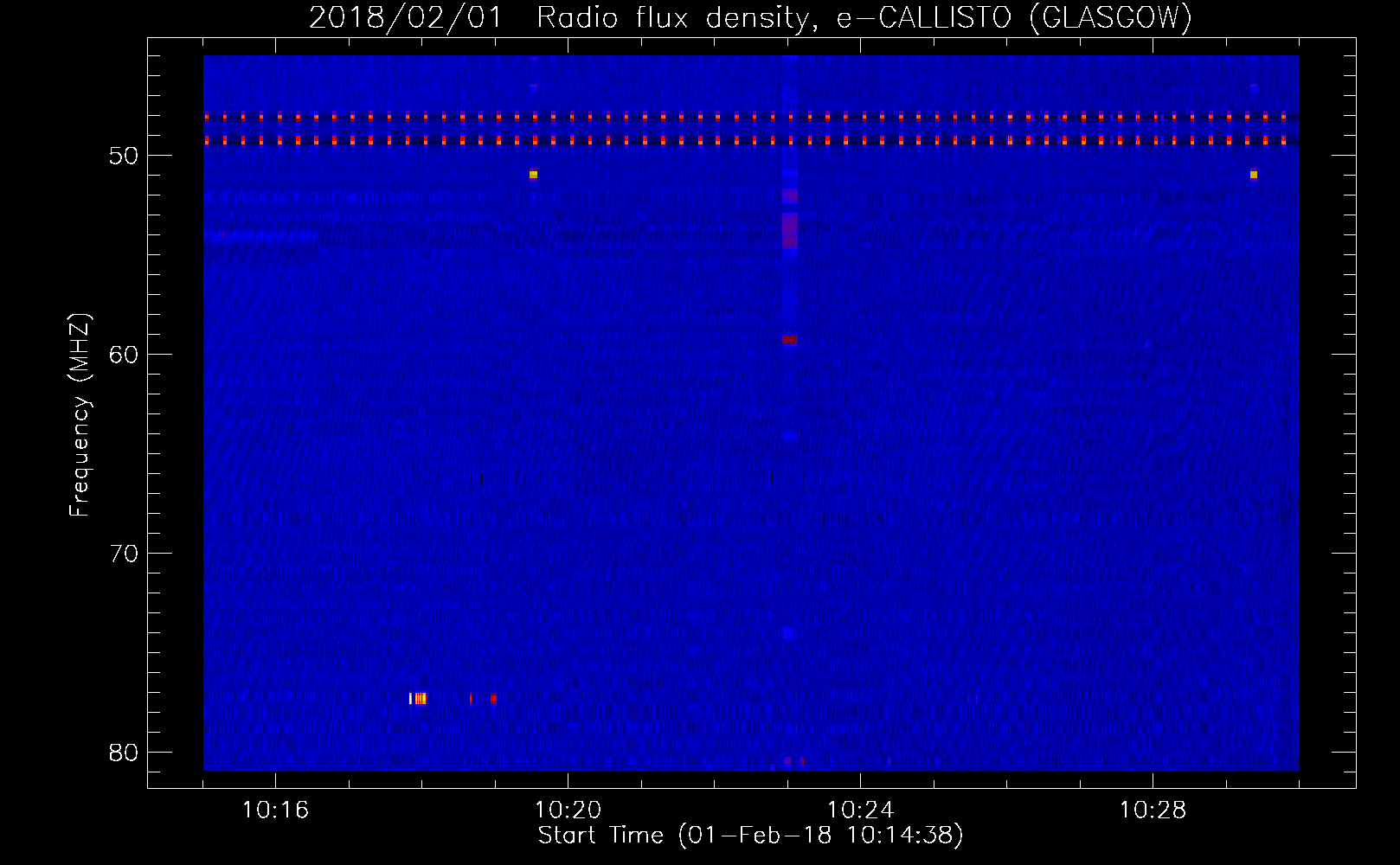The image size is (1400, 865).
Task: Click the '50' frequency tick label
Action: (x=124, y=156)
